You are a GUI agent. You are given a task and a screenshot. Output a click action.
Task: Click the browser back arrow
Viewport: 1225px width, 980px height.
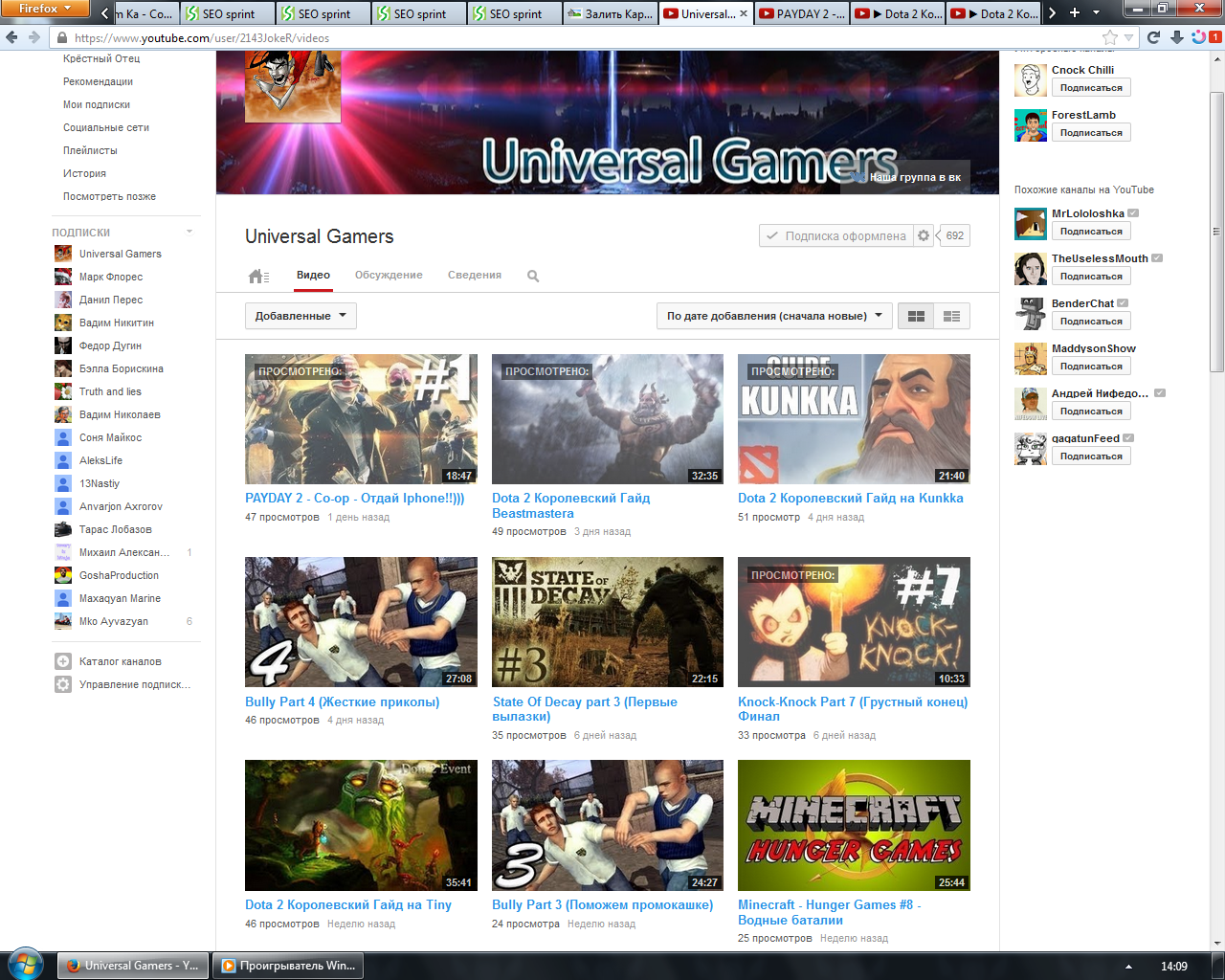tap(11, 37)
